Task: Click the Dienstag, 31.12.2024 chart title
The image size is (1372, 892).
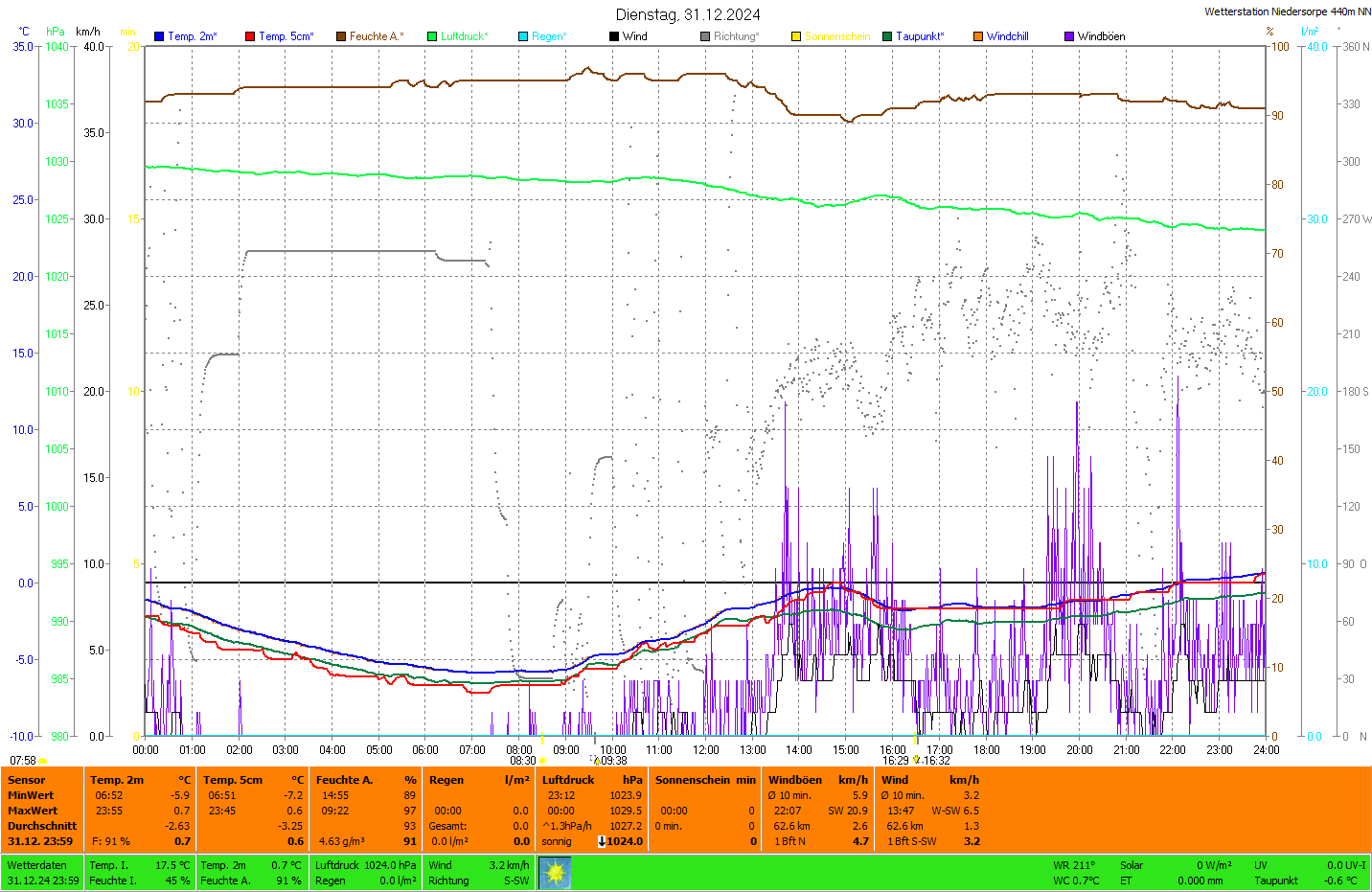Action: pos(688,14)
